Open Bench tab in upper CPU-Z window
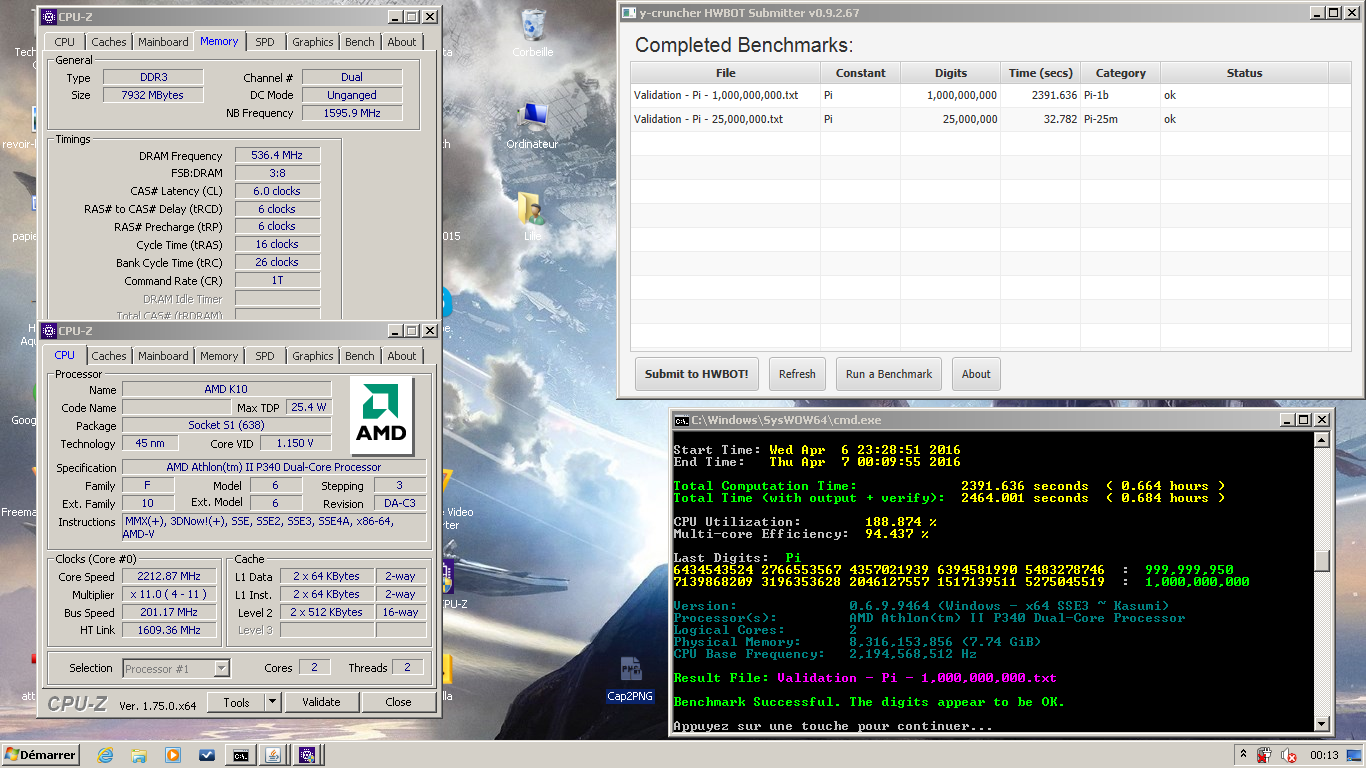This screenshot has height=768, width=1366. pos(360,42)
